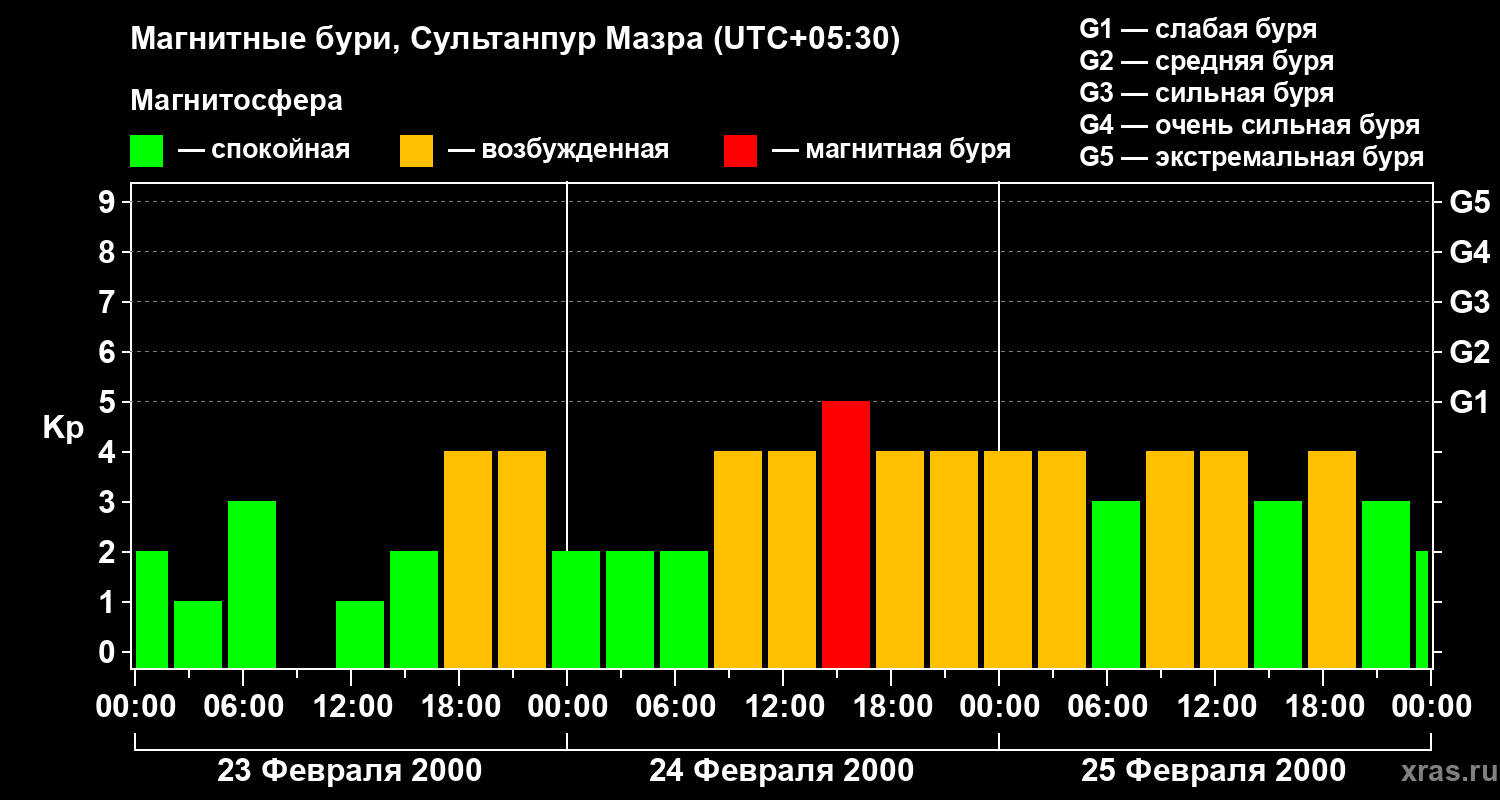Click the «G3 — сильная буря» legend line
The width and height of the screenshot is (1500, 800).
[x=1207, y=93]
